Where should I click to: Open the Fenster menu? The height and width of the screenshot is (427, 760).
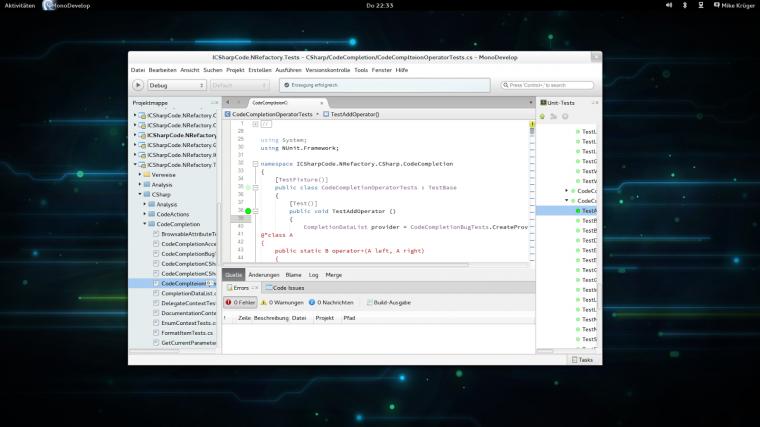coord(381,70)
